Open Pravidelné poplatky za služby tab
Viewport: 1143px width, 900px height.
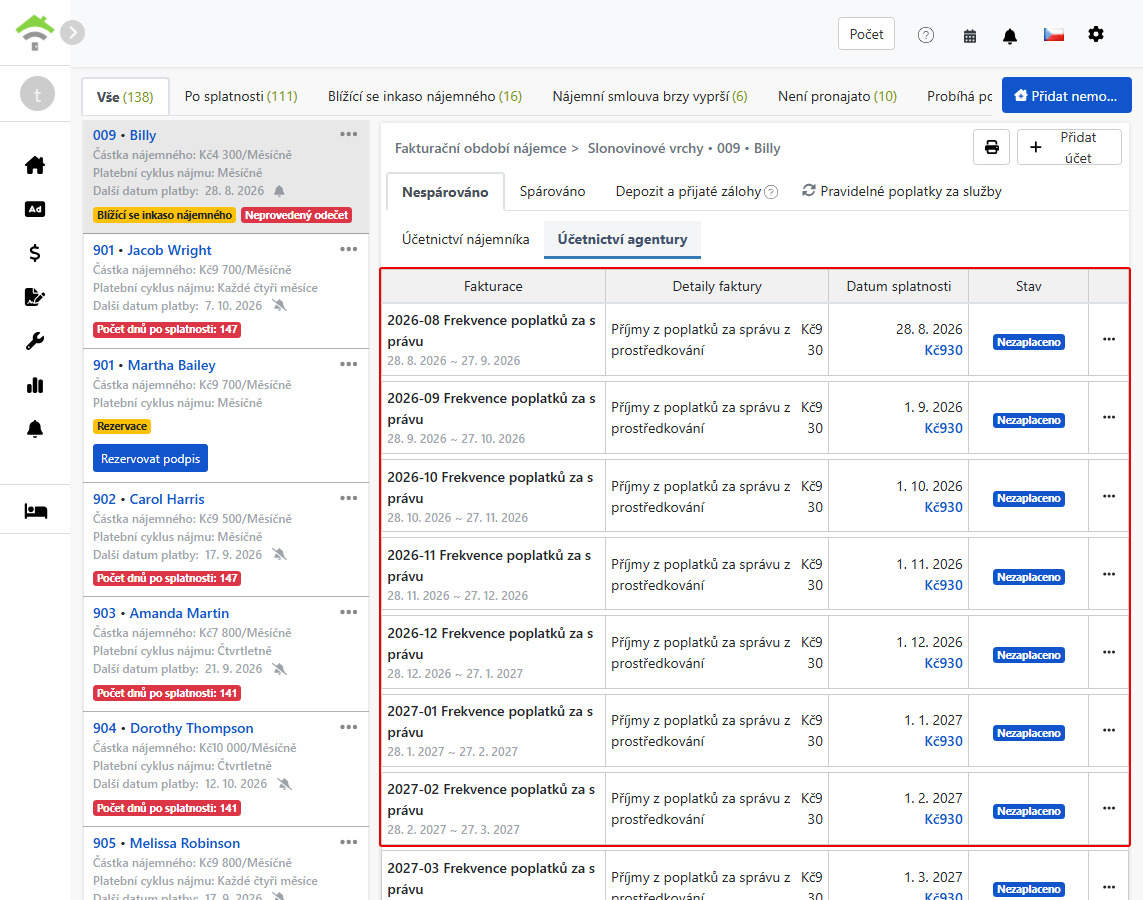pyautogui.click(x=902, y=191)
